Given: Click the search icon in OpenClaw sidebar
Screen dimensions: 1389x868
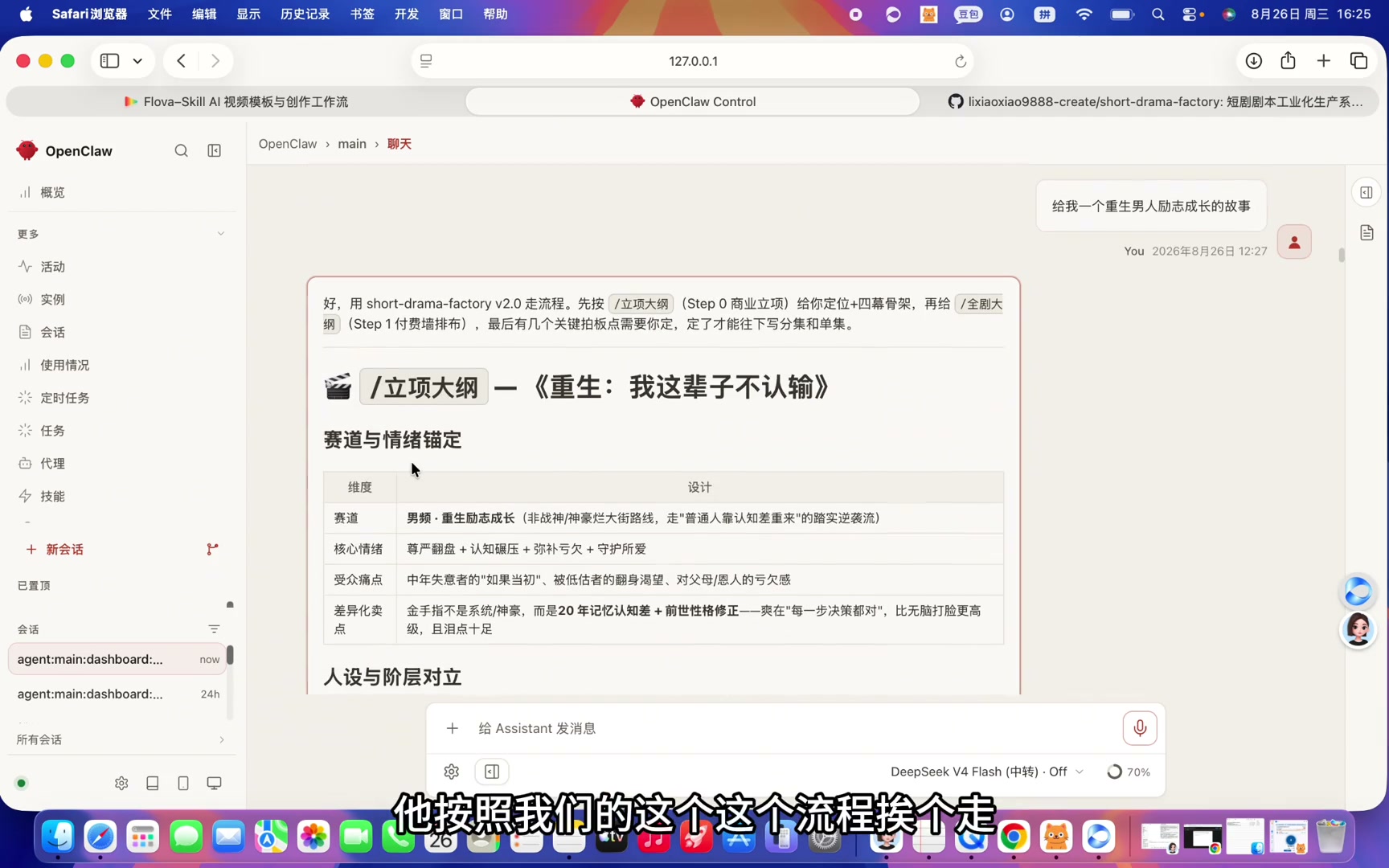Looking at the screenshot, I should (x=182, y=151).
